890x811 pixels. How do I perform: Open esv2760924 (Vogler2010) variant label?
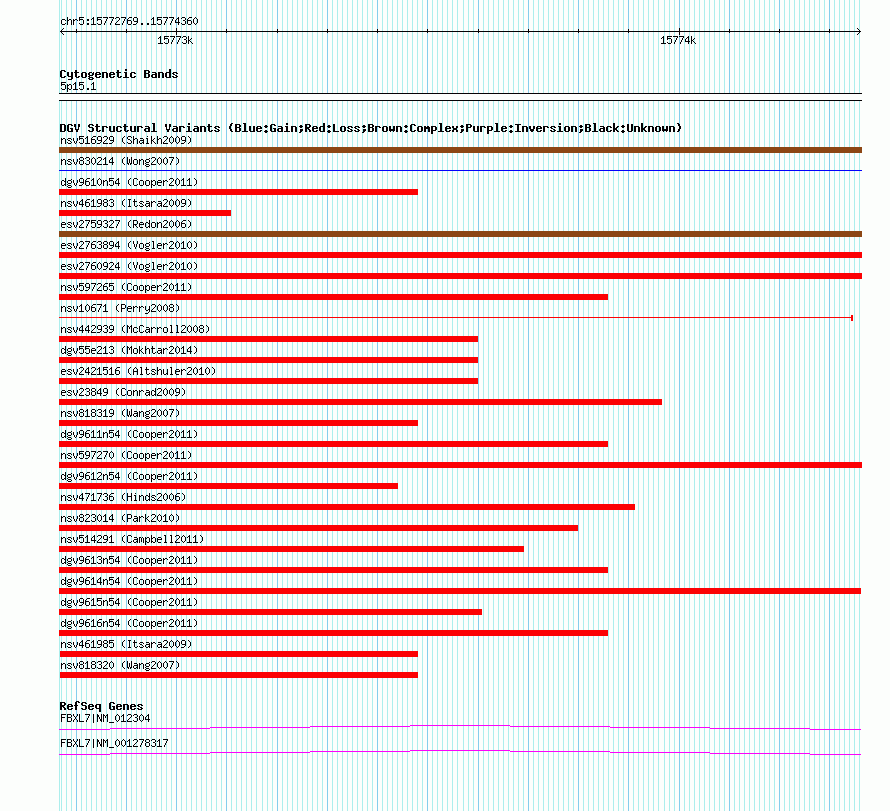coord(129,266)
